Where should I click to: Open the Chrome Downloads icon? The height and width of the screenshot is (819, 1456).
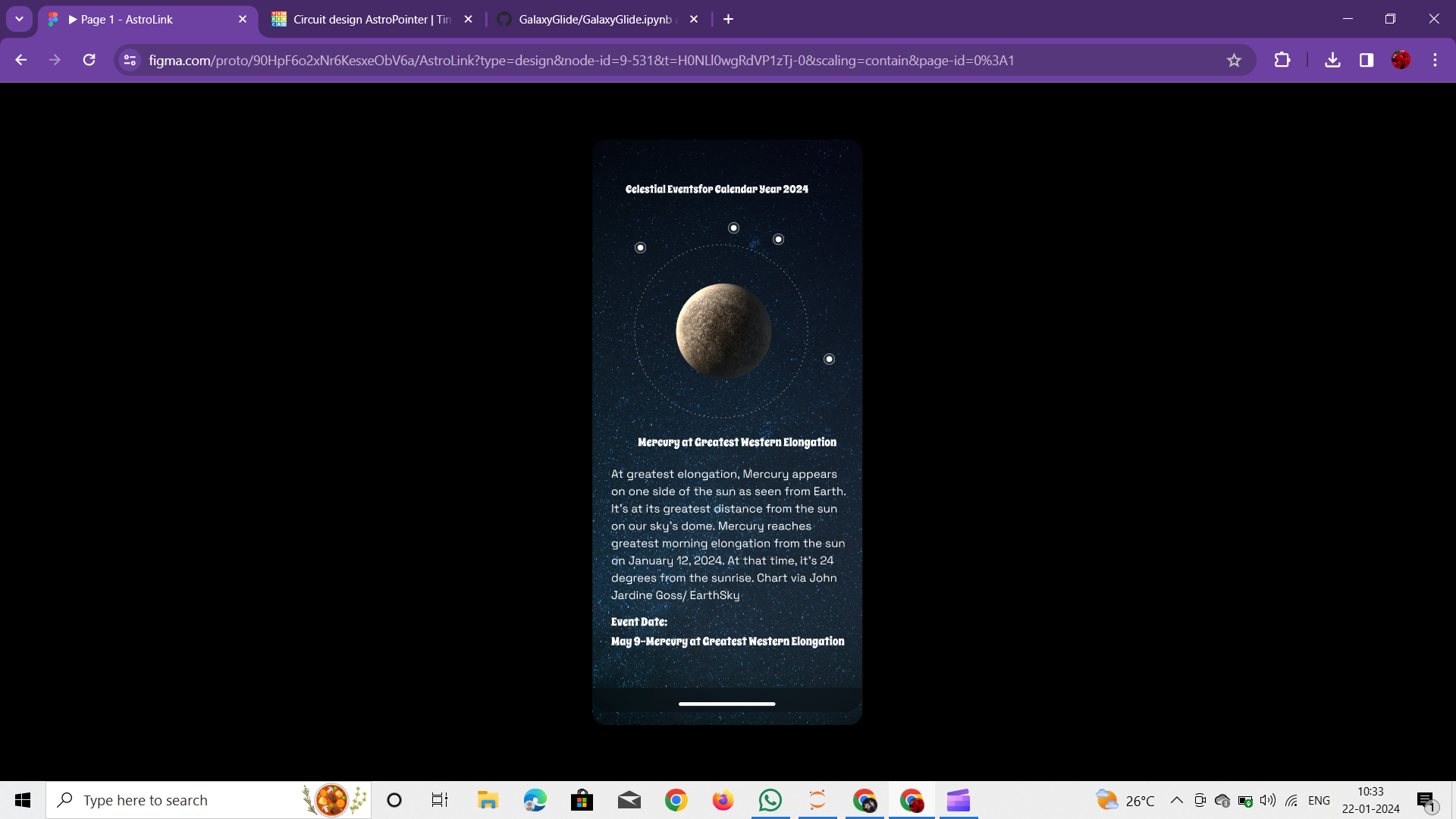coord(1332,61)
